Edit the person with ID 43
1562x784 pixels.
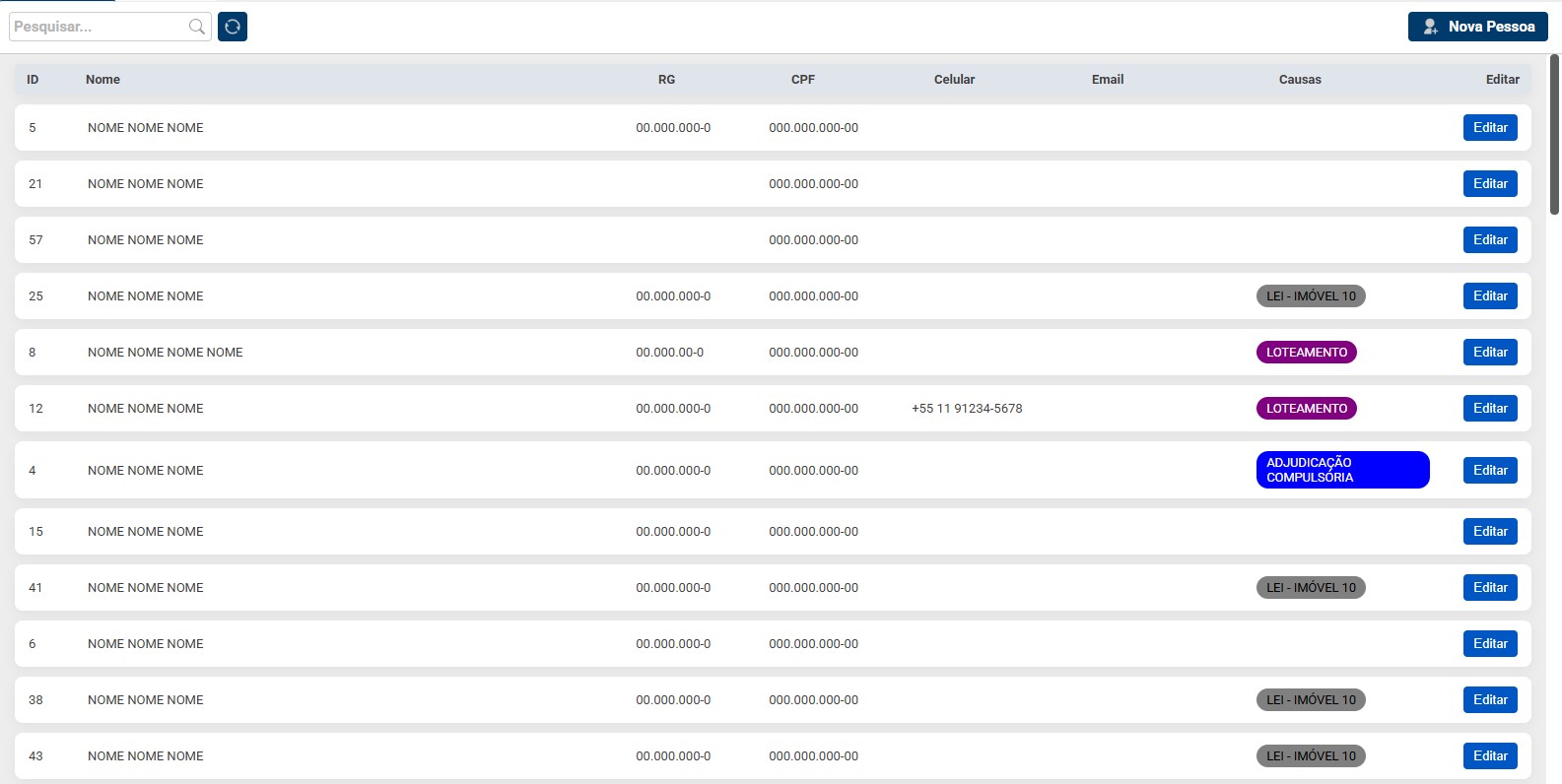[x=1489, y=756]
